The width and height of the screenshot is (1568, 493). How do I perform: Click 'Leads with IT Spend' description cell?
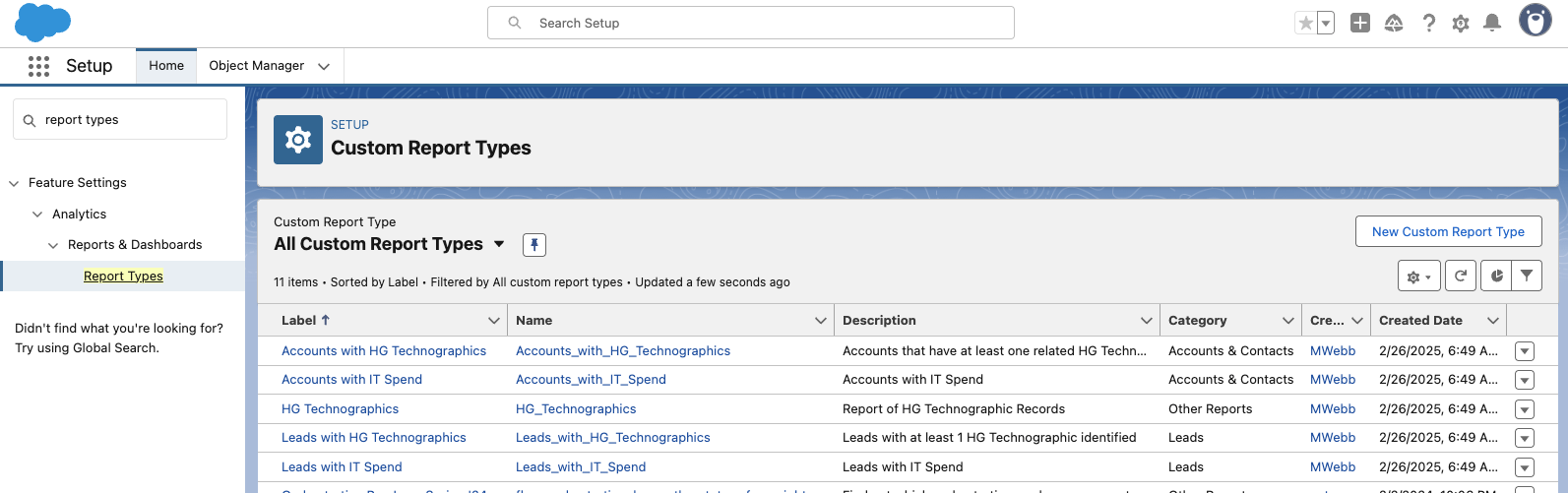pos(903,467)
